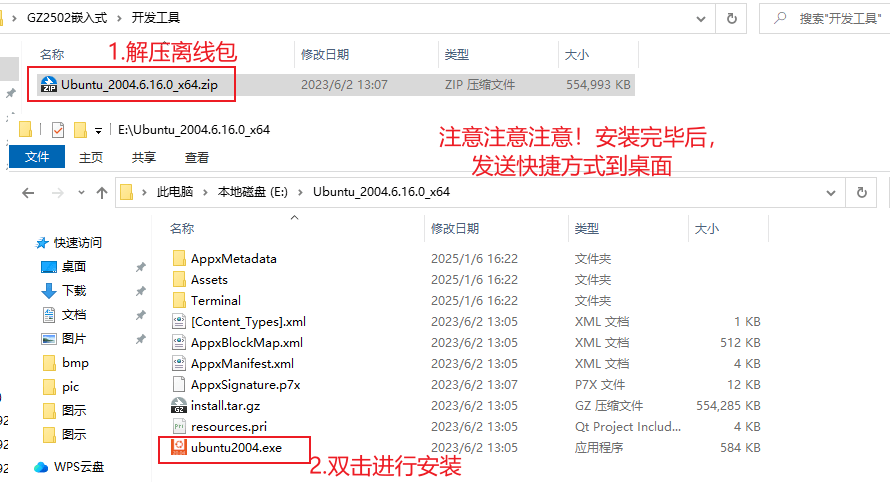Select the [Content_Types].xml file icon
The width and height of the screenshot is (890, 482).
click(179, 322)
